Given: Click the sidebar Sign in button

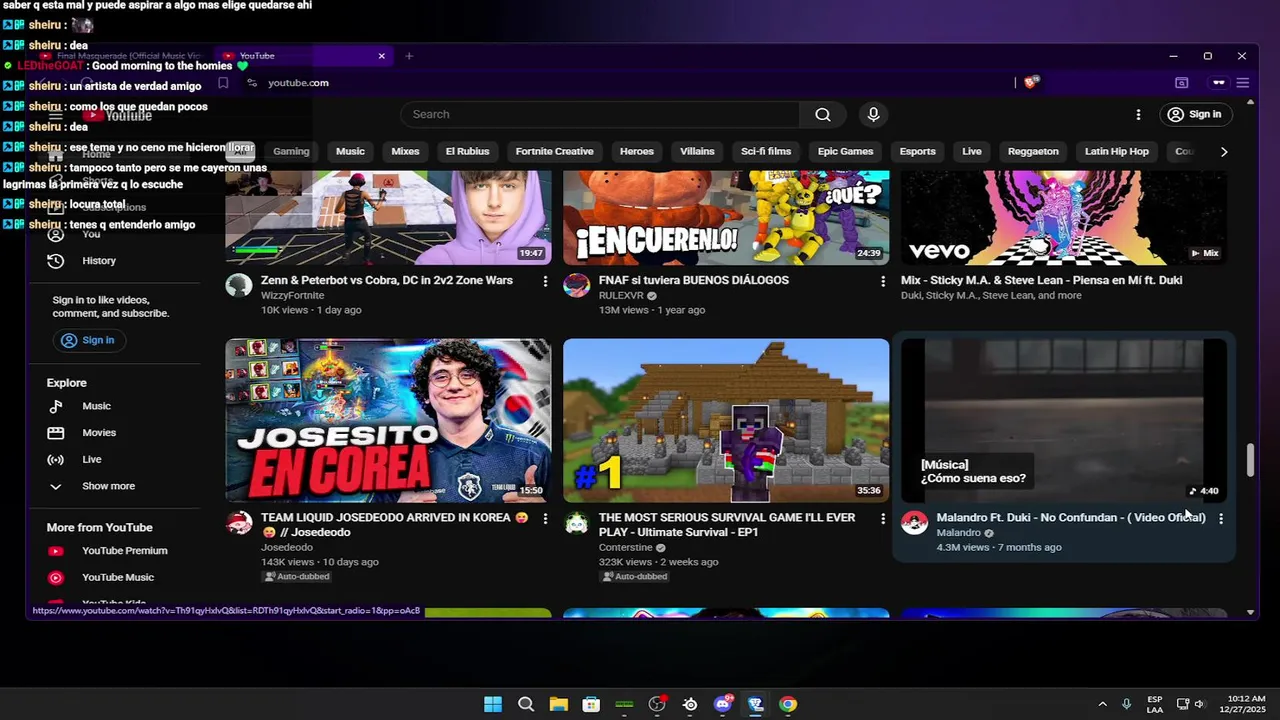Looking at the screenshot, I should pyautogui.click(x=88, y=341).
